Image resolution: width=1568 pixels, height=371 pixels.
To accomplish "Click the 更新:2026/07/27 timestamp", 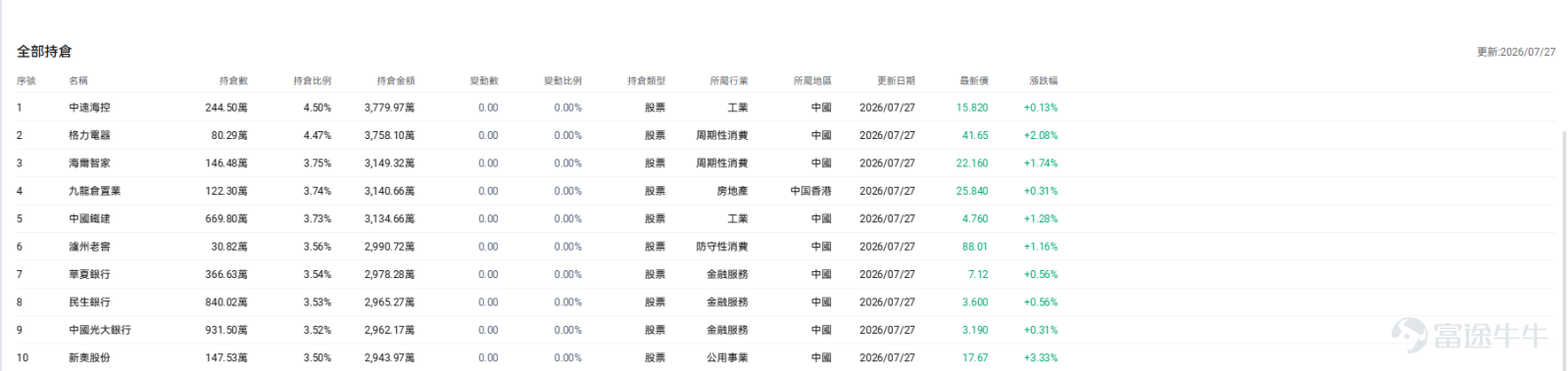I will pyautogui.click(x=1516, y=52).
